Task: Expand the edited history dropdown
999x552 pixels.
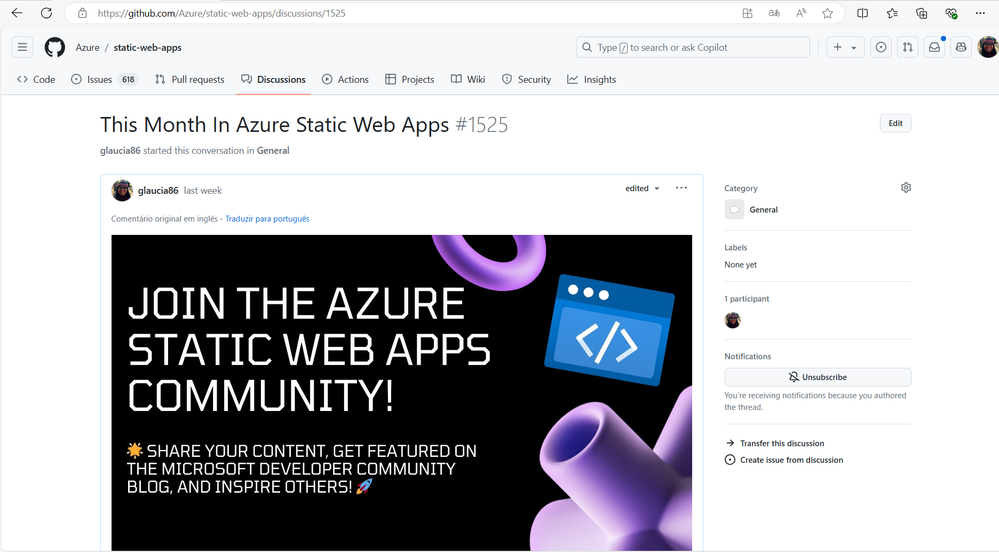Action: pos(642,188)
